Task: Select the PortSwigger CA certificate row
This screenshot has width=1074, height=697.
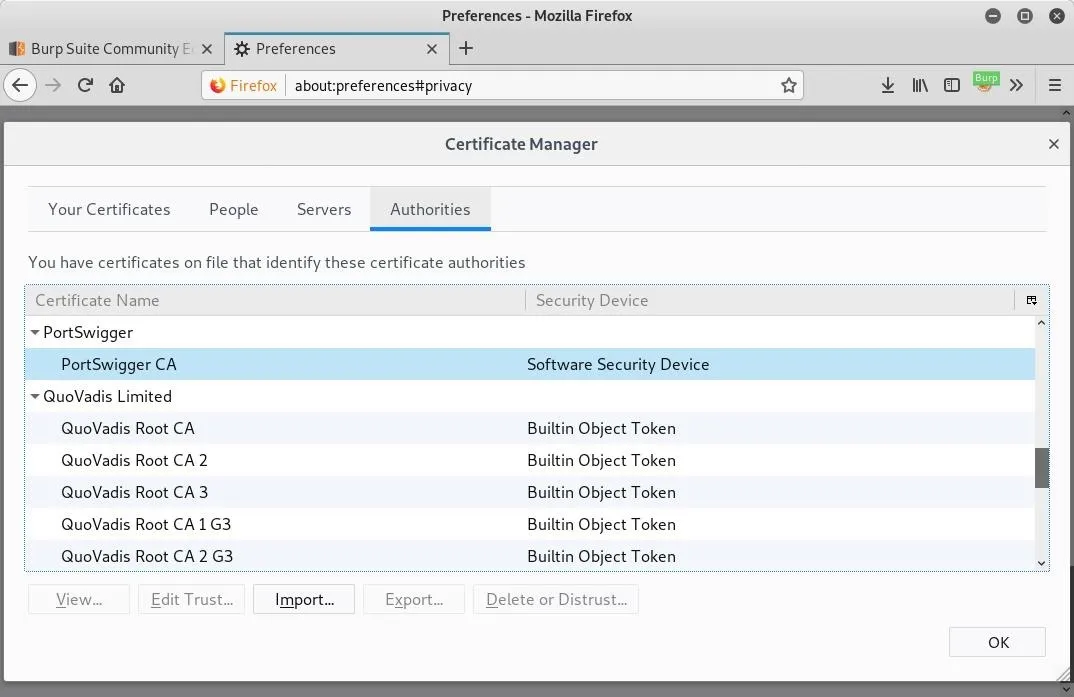Action: 530,364
